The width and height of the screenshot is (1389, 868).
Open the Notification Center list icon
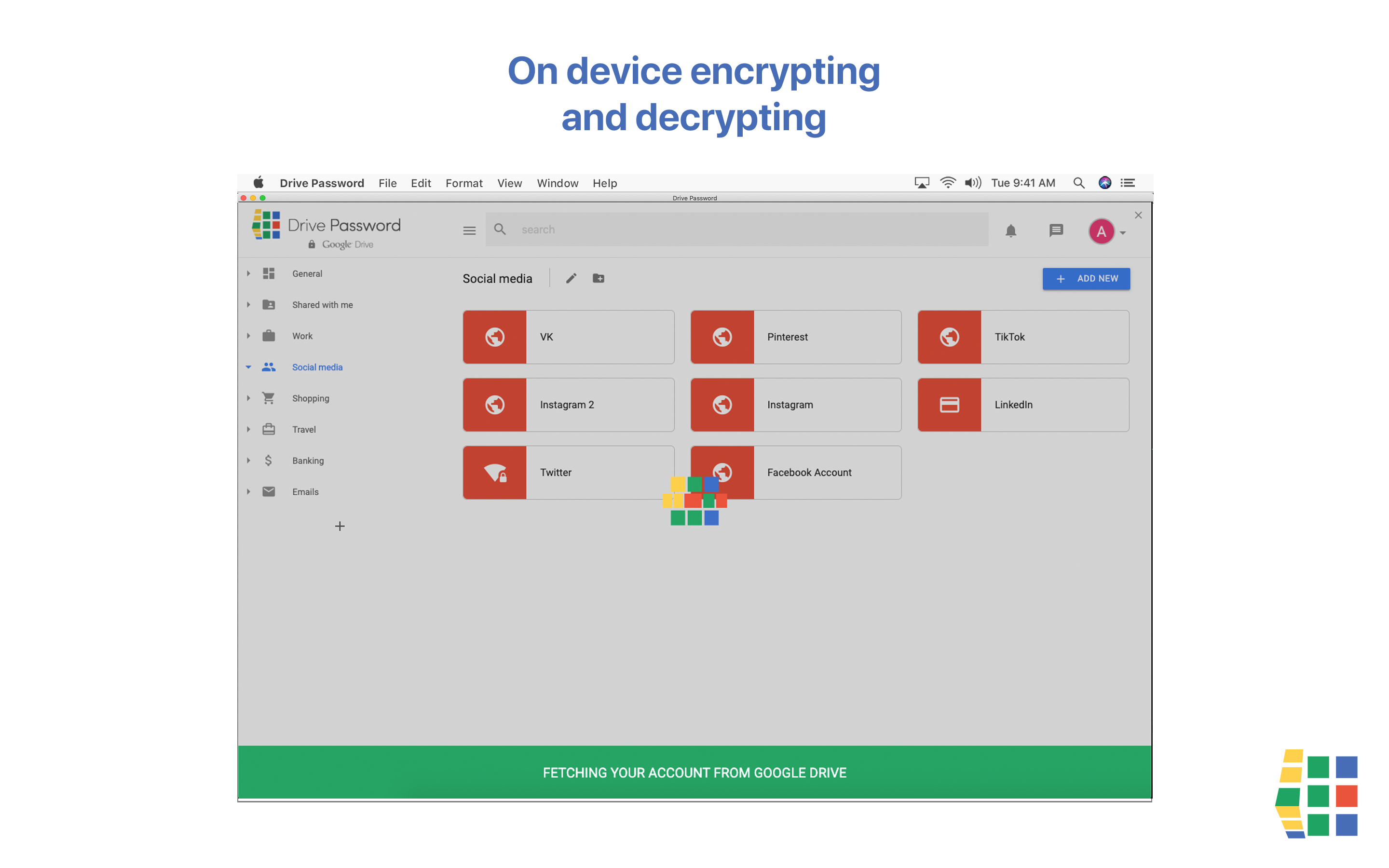[1128, 183]
